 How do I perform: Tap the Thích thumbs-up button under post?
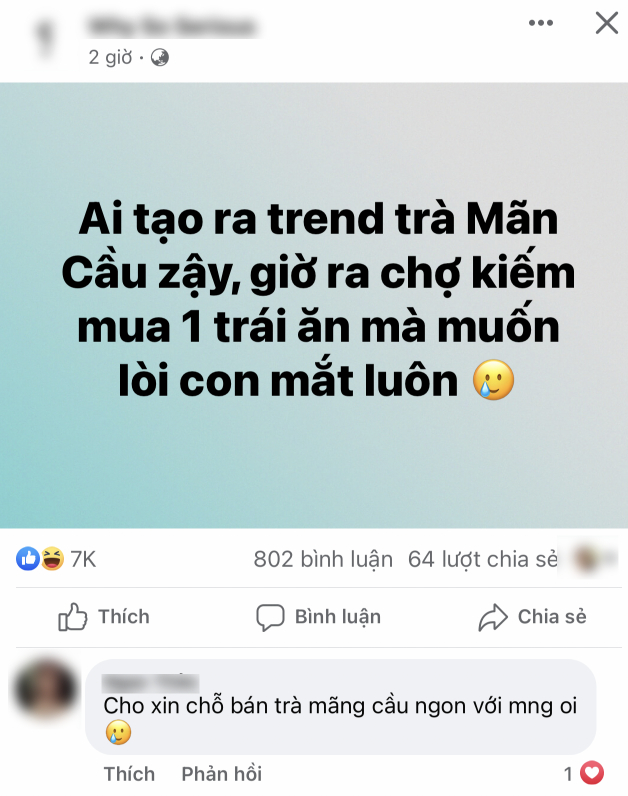tap(104, 617)
